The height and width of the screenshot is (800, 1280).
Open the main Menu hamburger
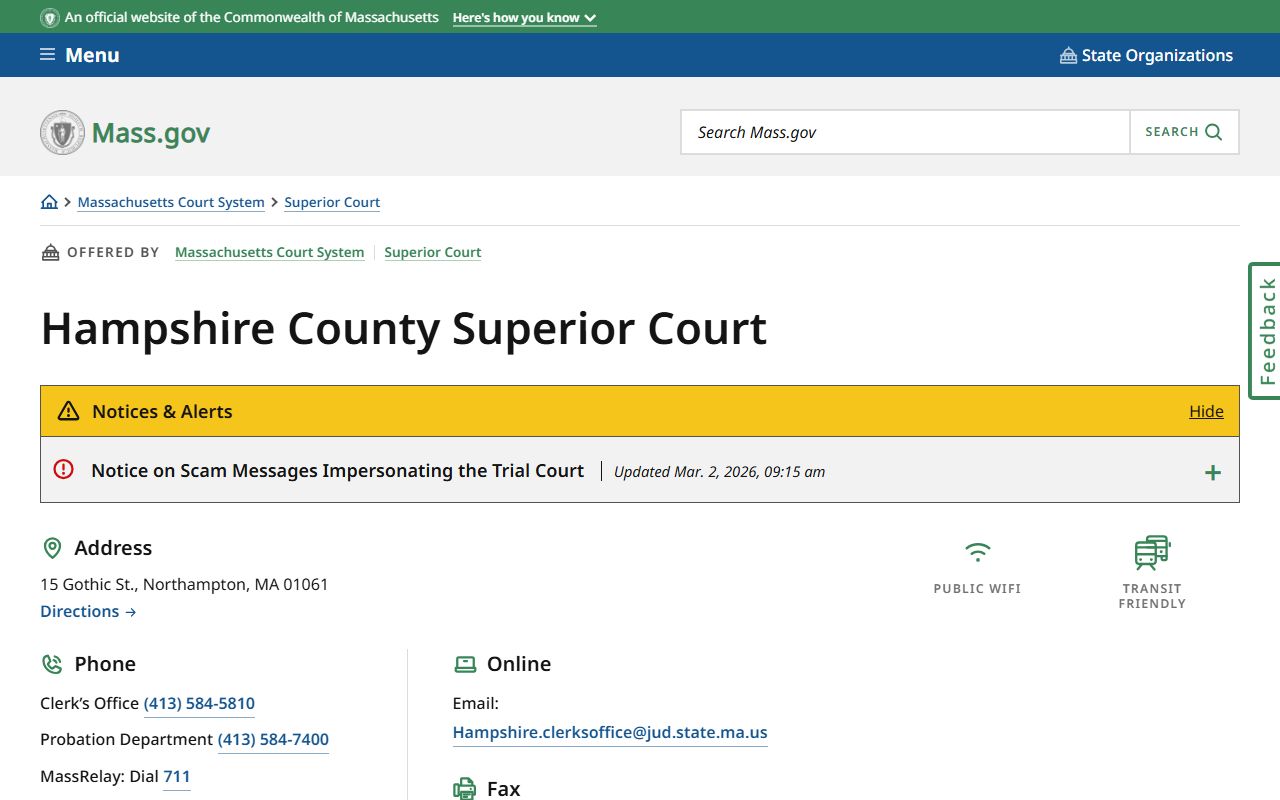point(80,55)
